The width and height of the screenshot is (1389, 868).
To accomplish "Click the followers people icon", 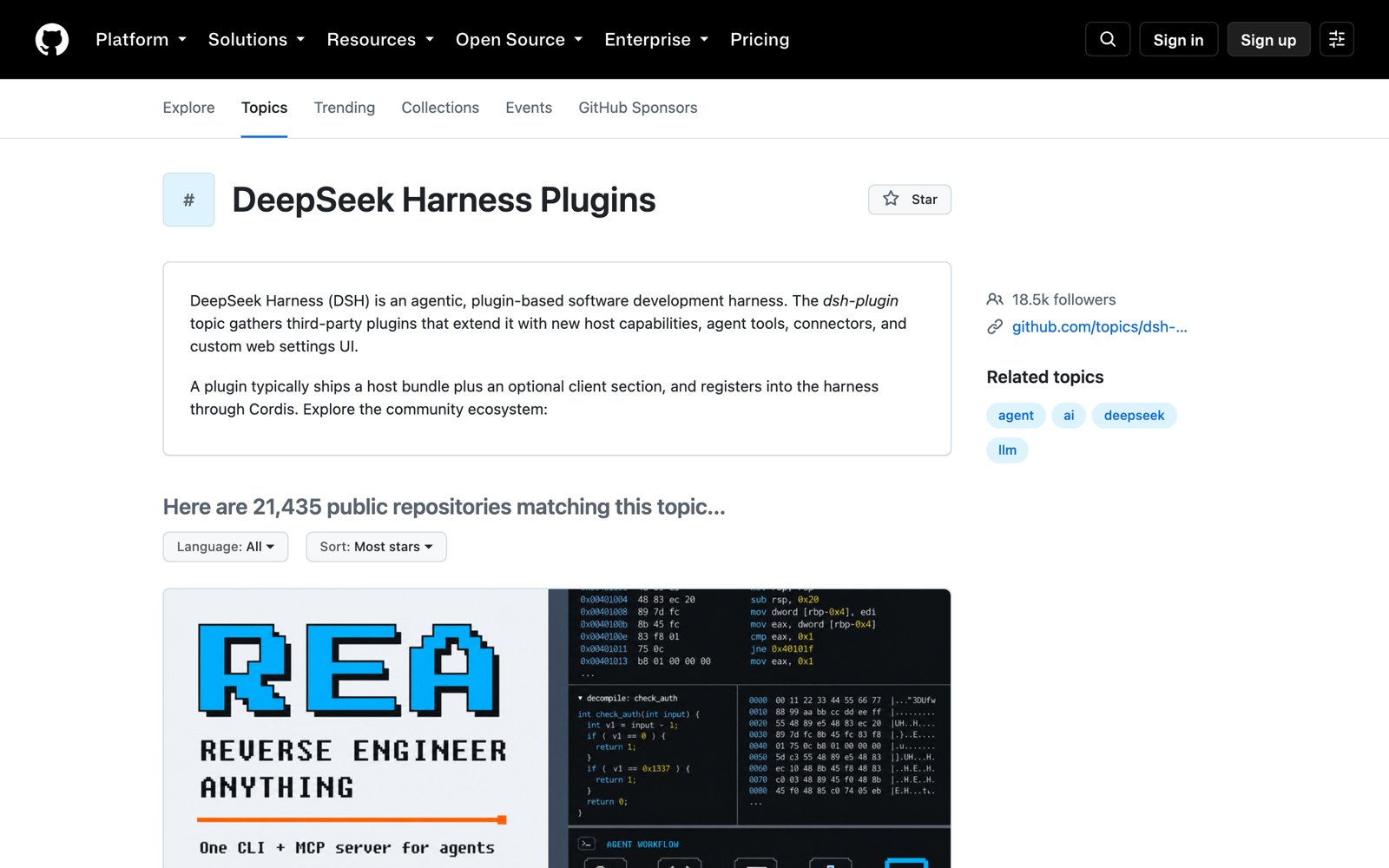I will coord(995,299).
